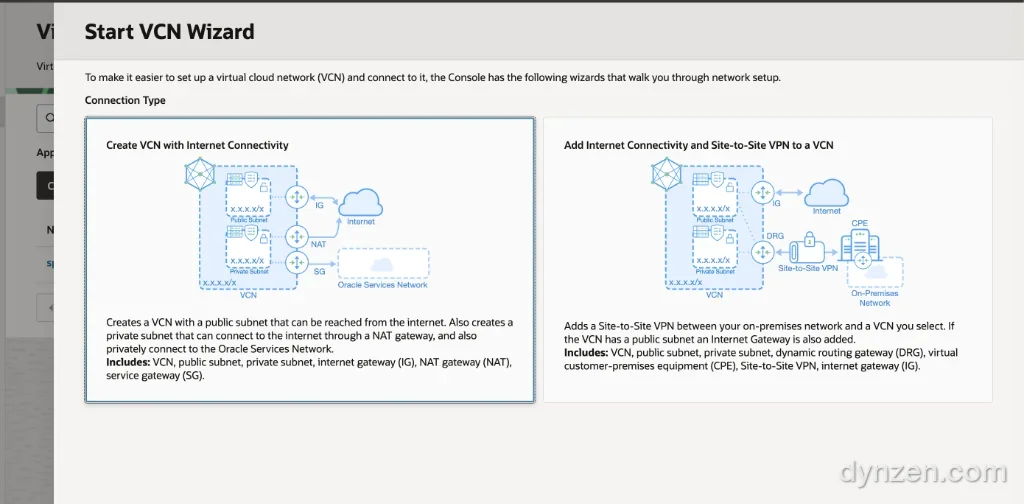Click the Public Subnet box in left diagram
This screenshot has width=1024, height=504.
point(248,195)
